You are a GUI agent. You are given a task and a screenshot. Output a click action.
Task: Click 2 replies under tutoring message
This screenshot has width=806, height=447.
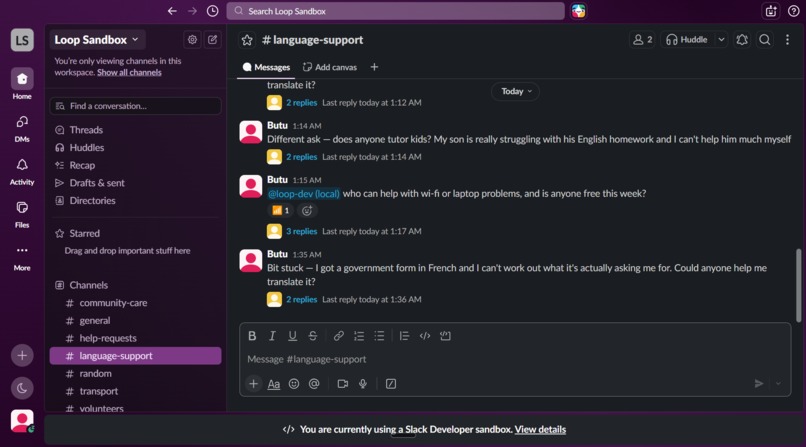tap(301, 157)
